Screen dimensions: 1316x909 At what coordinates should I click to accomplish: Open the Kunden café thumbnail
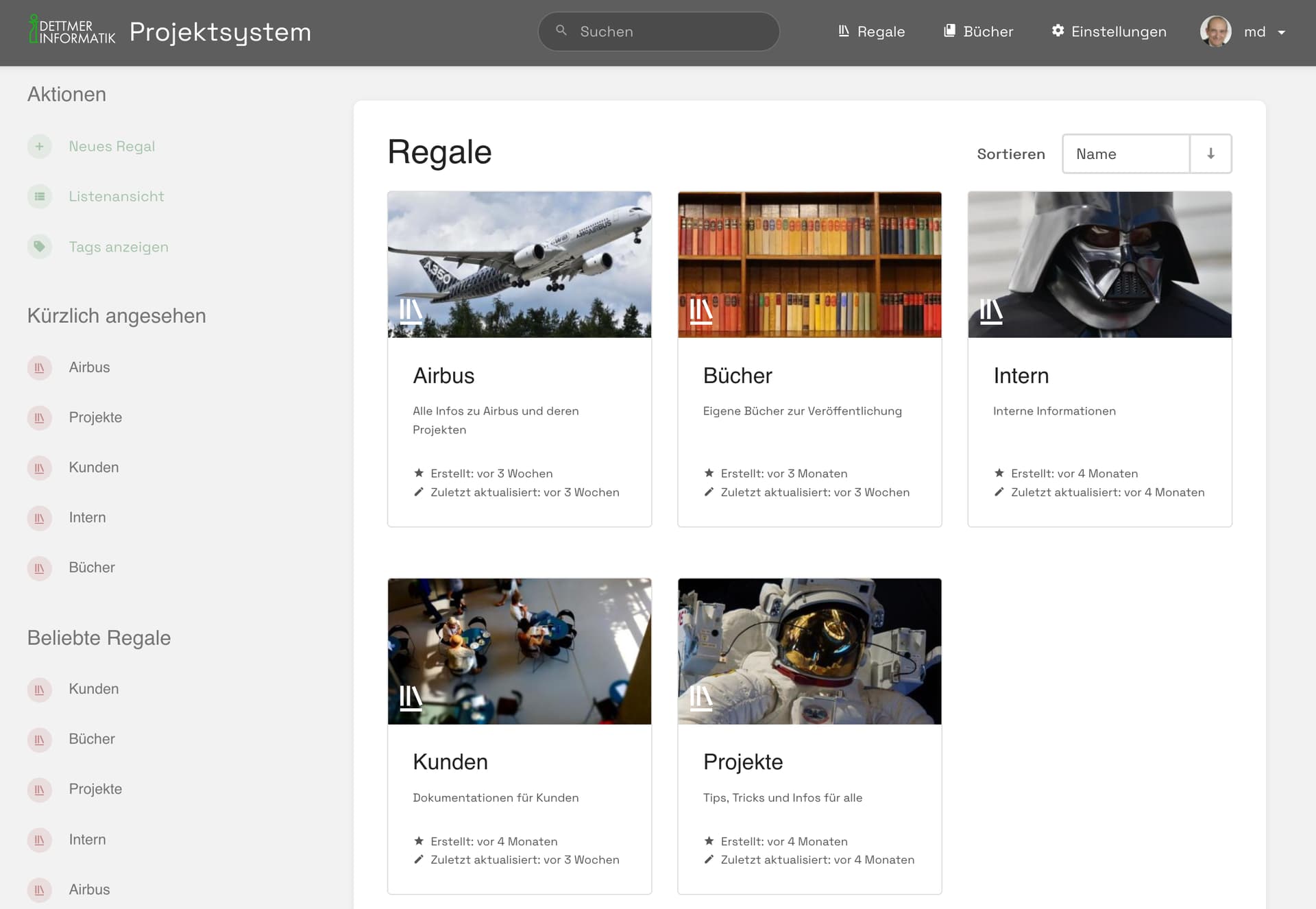tap(520, 651)
